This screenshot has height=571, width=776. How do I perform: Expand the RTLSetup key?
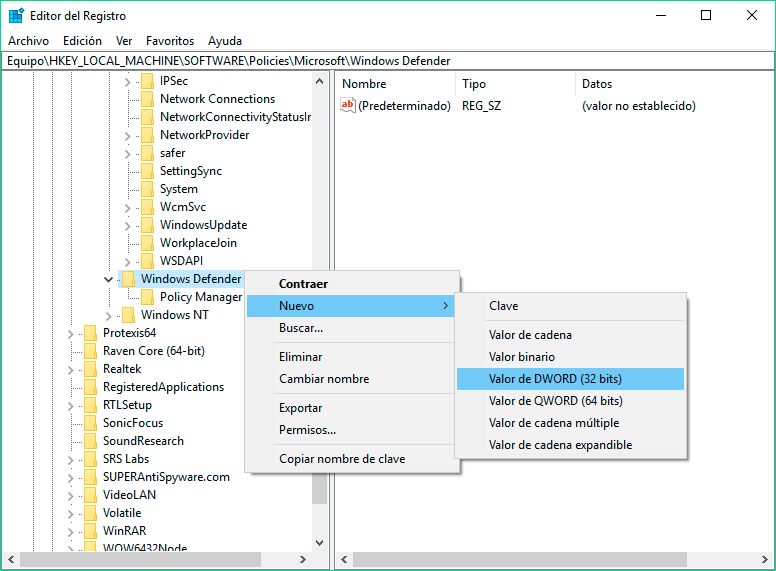click(70, 406)
